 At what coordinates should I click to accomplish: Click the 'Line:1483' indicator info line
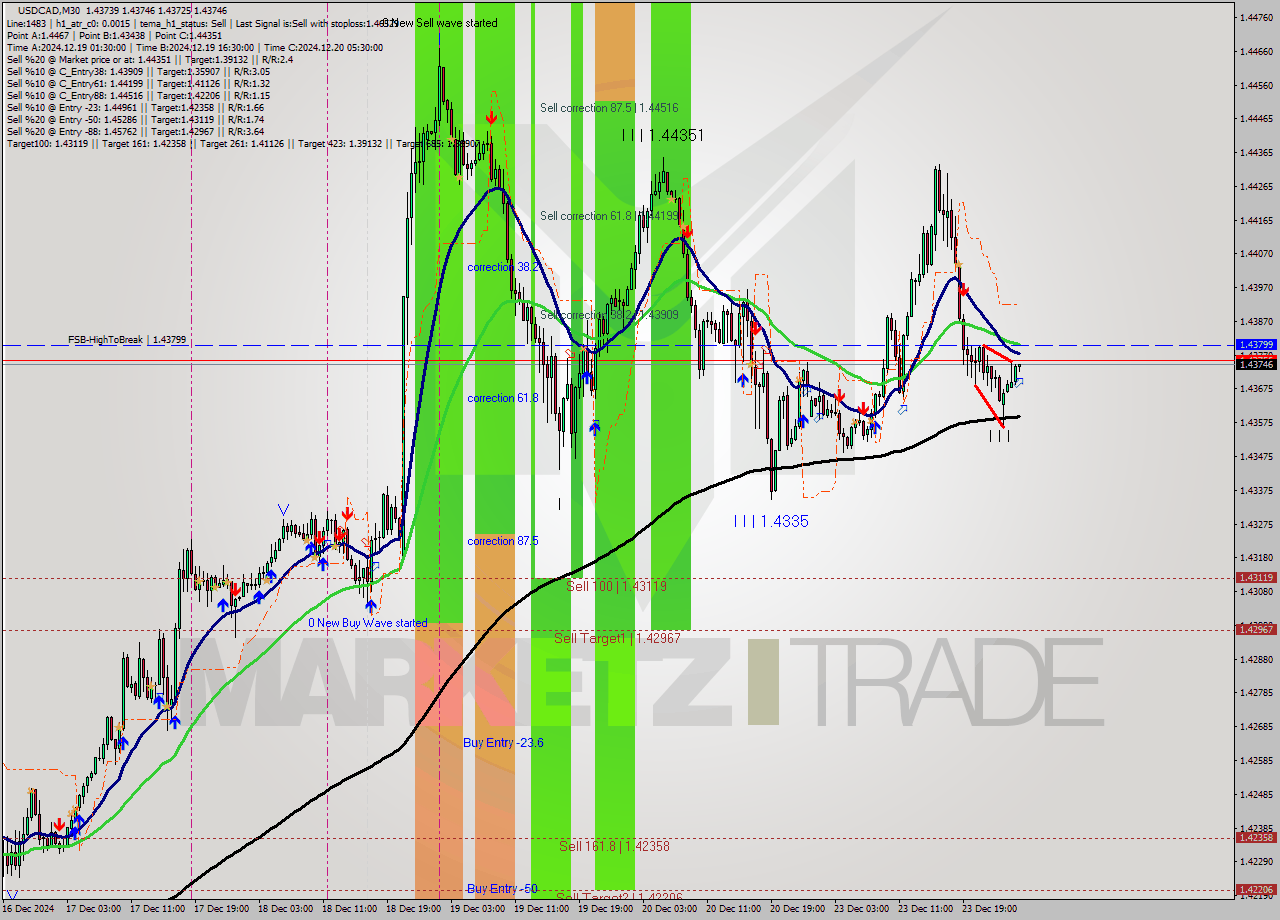(x=202, y=22)
